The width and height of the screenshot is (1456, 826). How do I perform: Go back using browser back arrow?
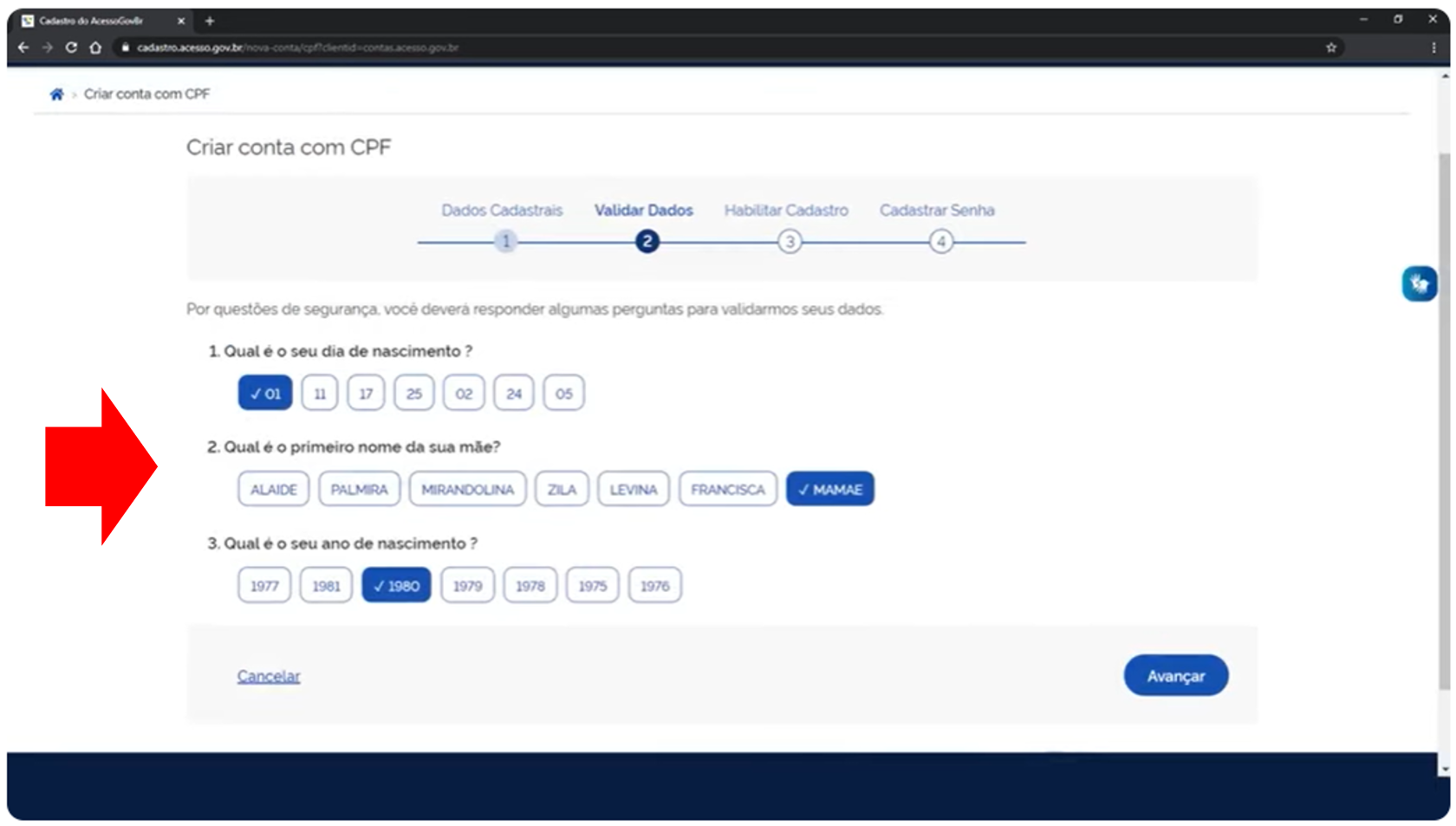[23, 48]
